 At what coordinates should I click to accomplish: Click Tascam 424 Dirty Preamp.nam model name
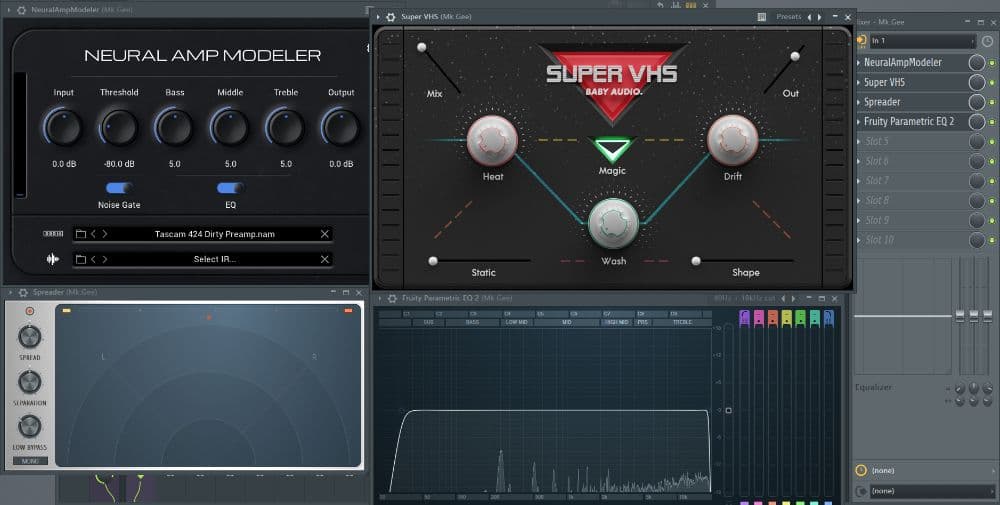point(214,234)
